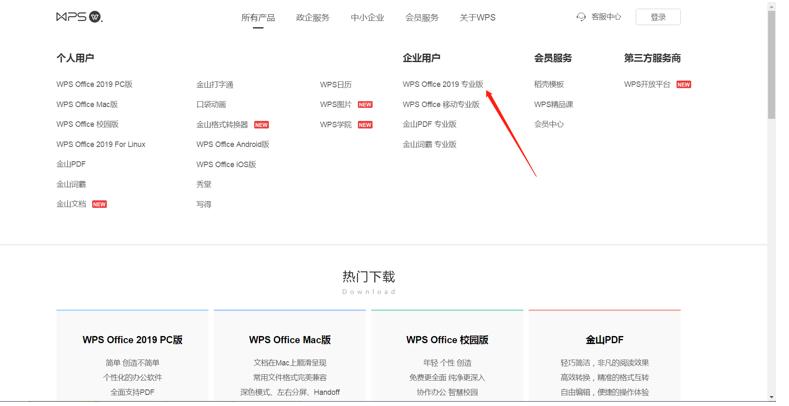Click the 个人用户 column heading
The height and width of the screenshot is (406, 789).
point(75,58)
